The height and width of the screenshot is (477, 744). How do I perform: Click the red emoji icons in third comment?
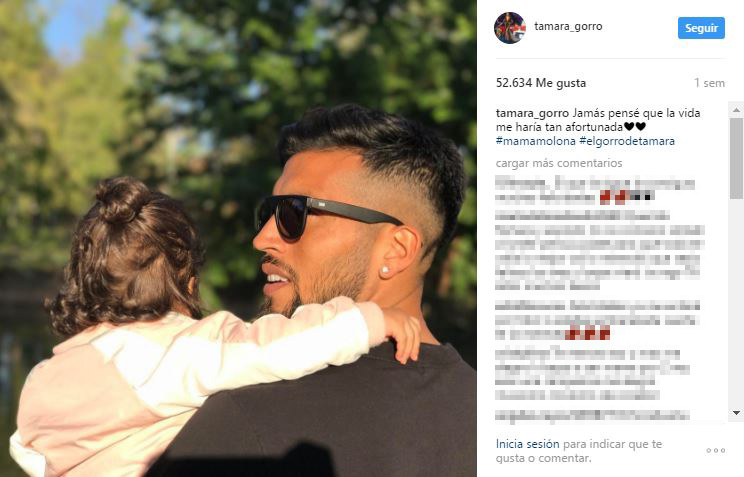pos(587,334)
